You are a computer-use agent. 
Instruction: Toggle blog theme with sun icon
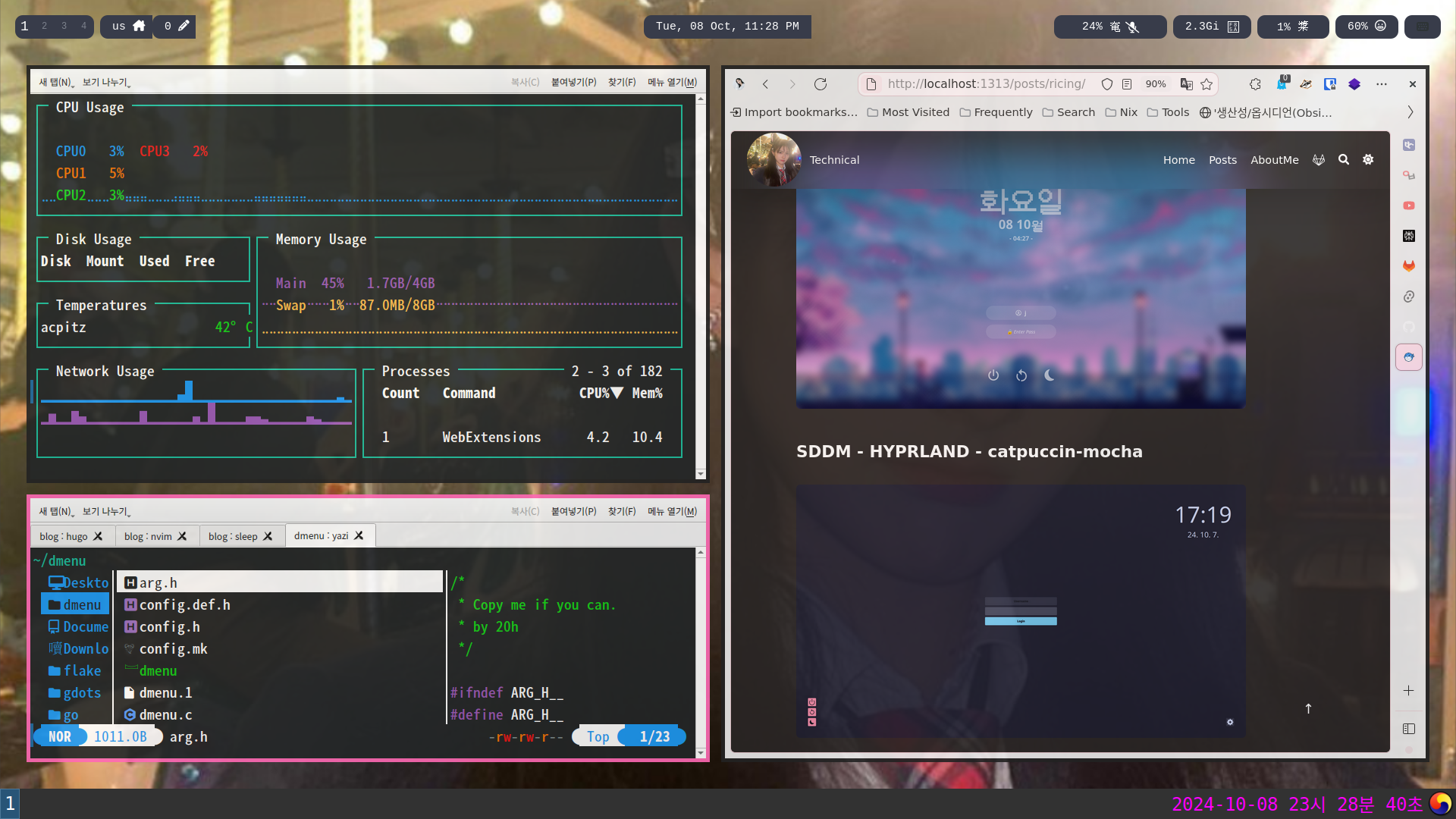pyautogui.click(x=1368, y=160)
